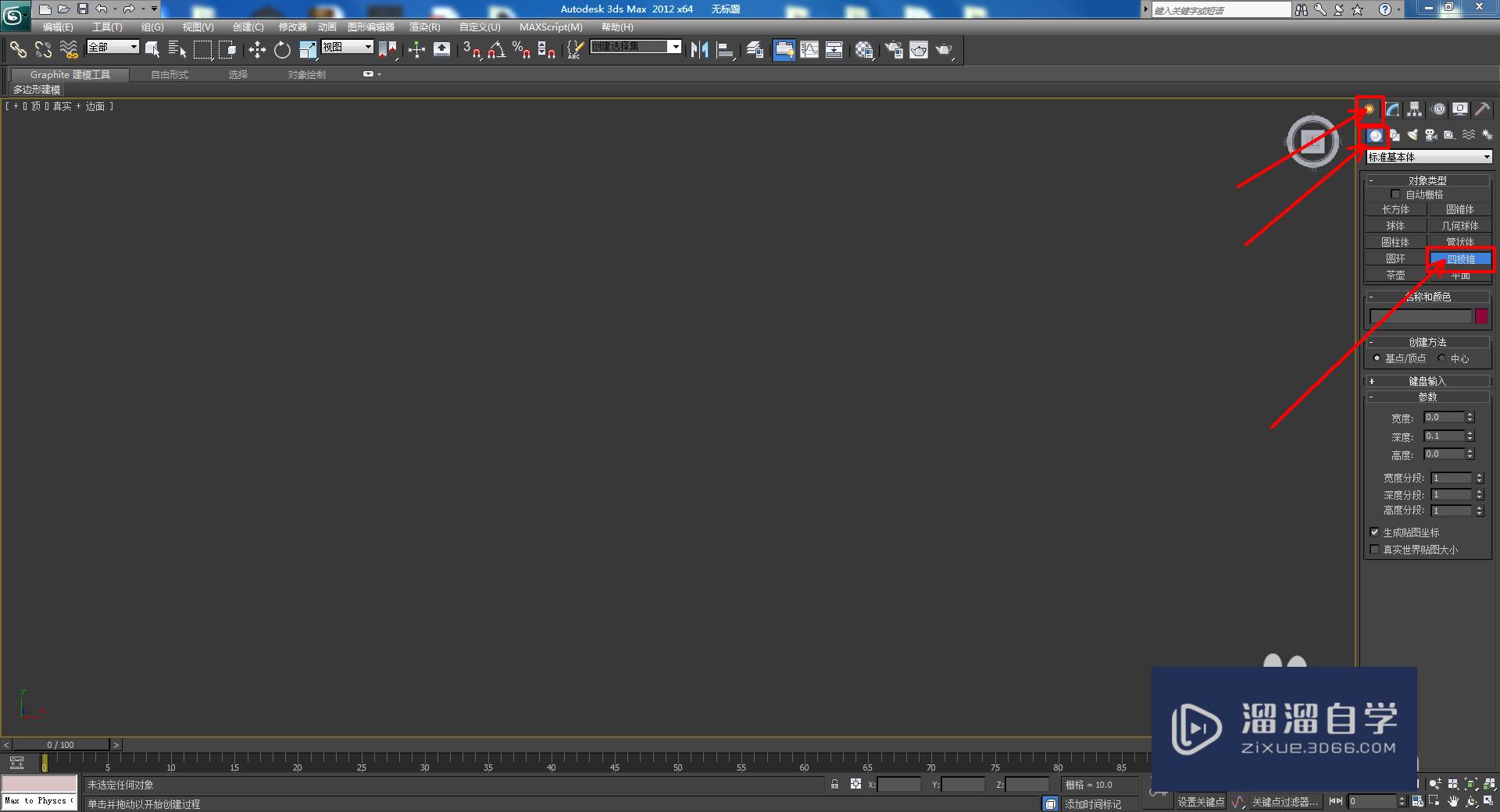
Task: Select Shapes category icon
Action: coord(1395,135)
